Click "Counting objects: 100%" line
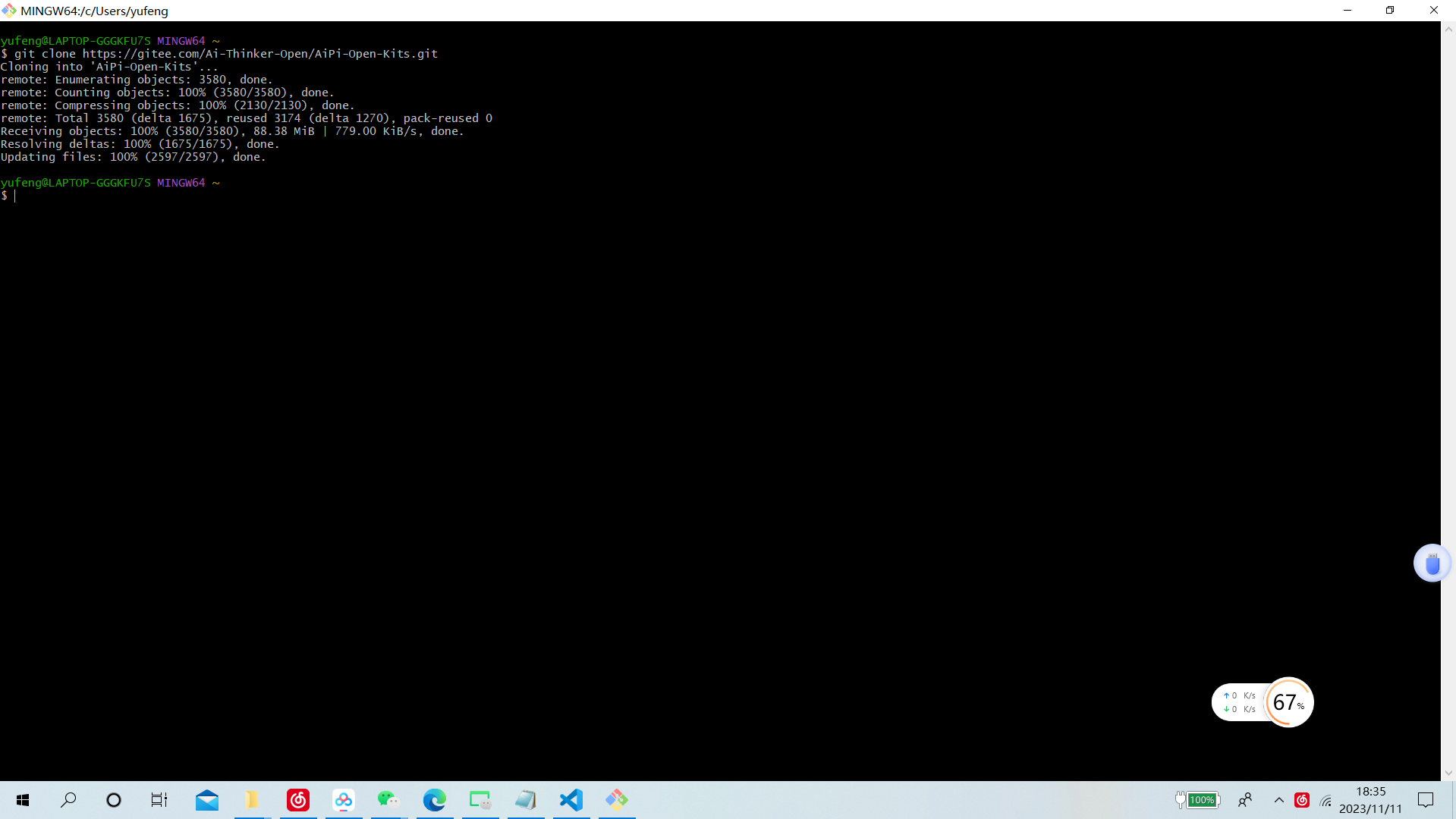This screenshot has height=819, width=1456. point(167,93)
